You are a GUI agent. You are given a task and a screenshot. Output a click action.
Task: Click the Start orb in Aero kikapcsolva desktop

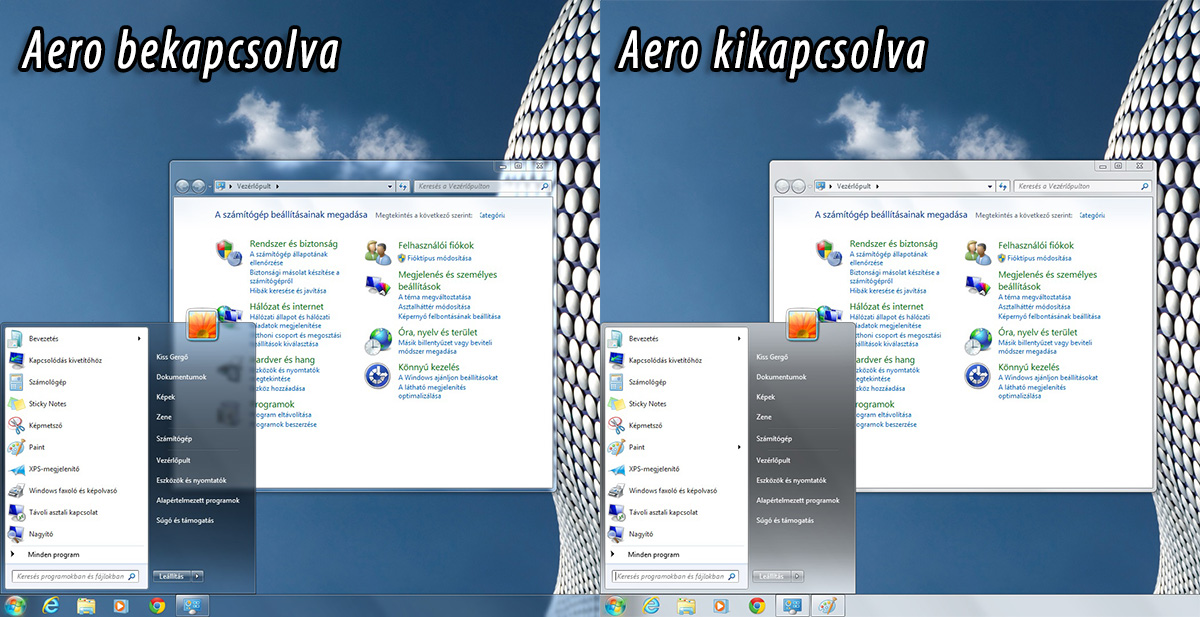click(615, 605)
